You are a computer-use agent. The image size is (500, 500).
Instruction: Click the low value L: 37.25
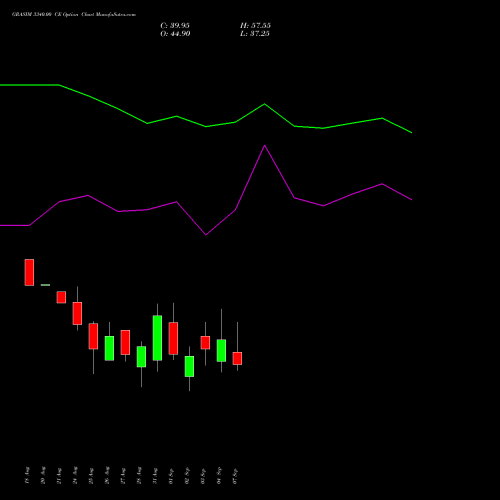tap(255, 34)
